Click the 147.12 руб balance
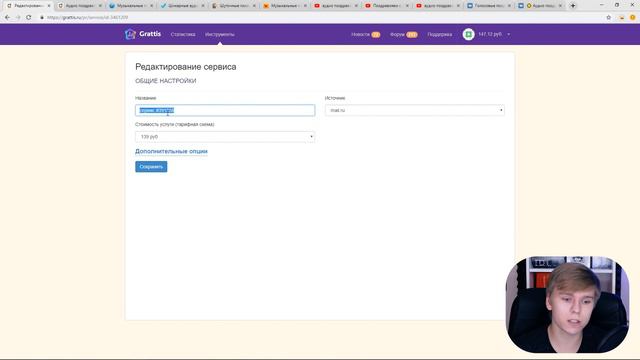 [490, 34]
